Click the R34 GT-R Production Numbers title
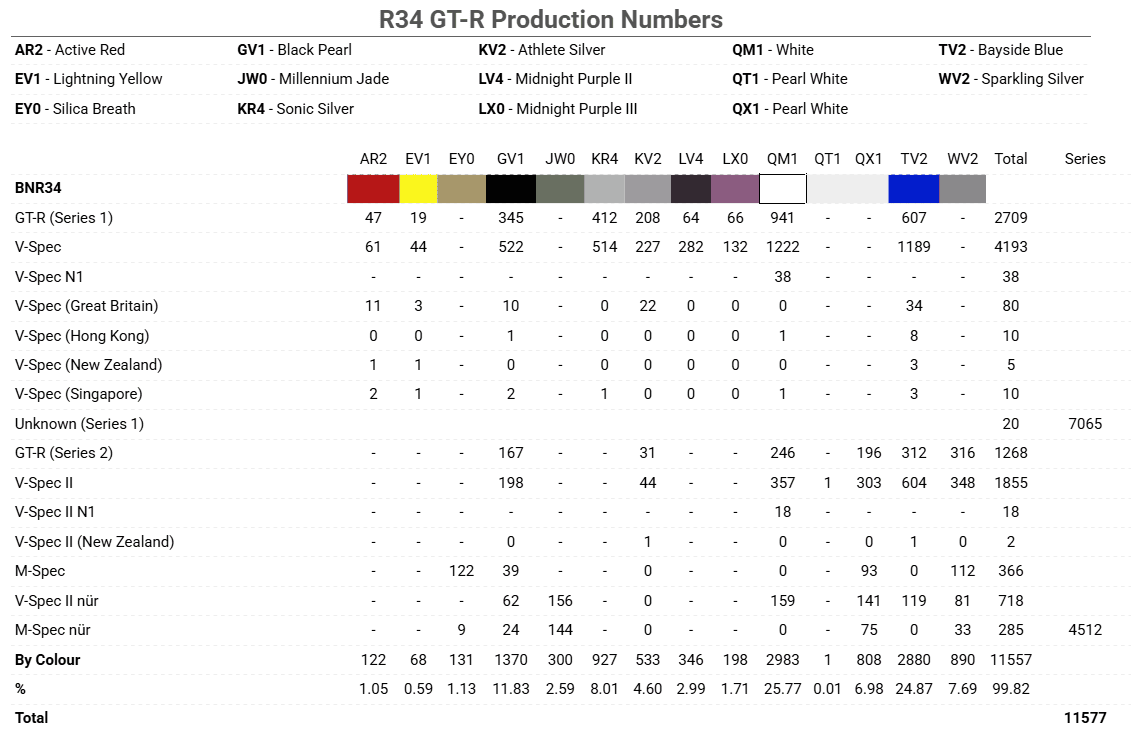 point(551,19)
